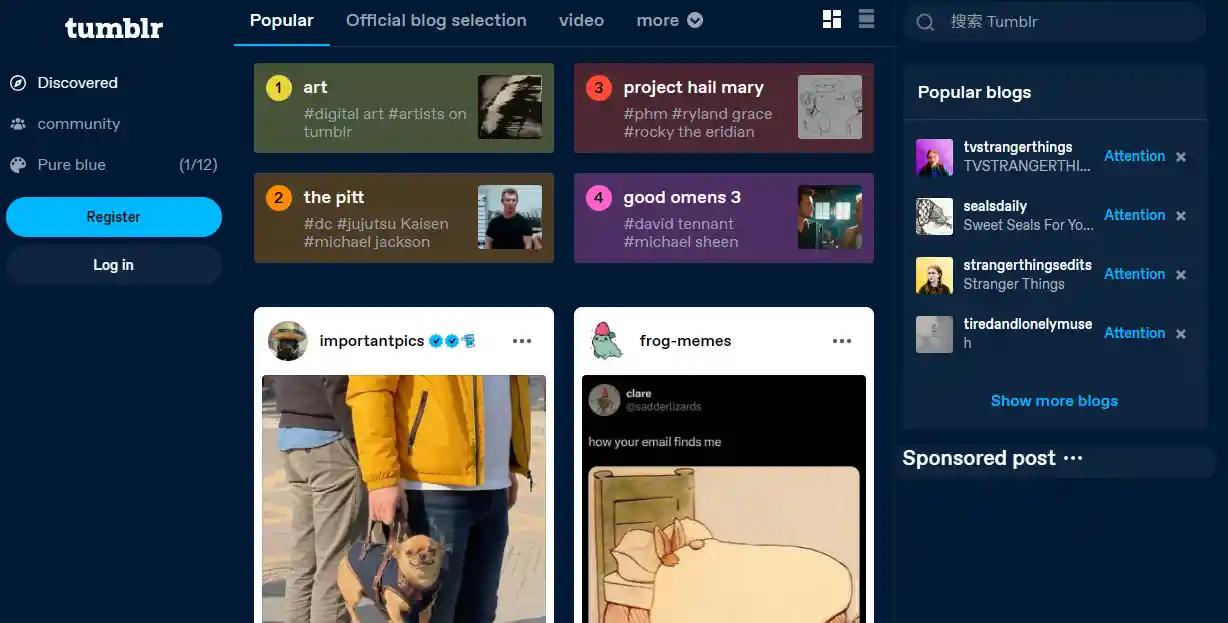The width and height of the screenshot is (1228, 623).
Task: Open frog-memes post options menu
Action: pos(842,341)
